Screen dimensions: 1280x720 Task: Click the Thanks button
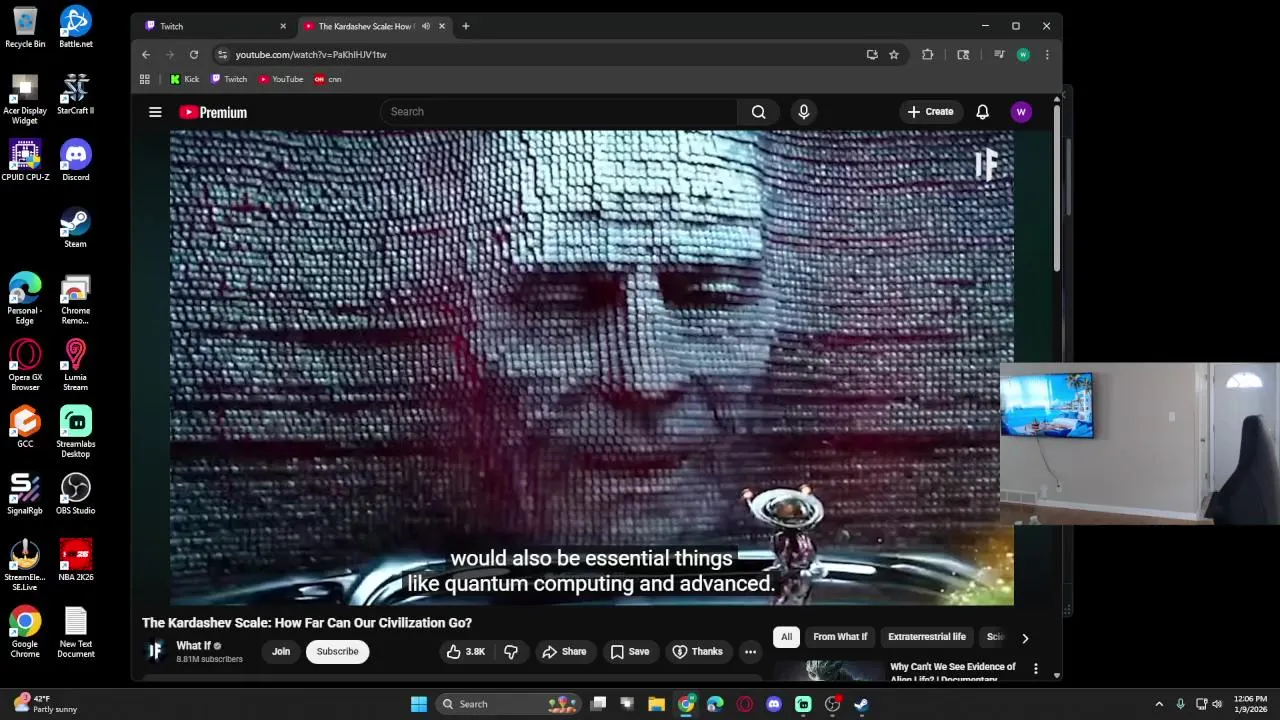tap(697, 651)
